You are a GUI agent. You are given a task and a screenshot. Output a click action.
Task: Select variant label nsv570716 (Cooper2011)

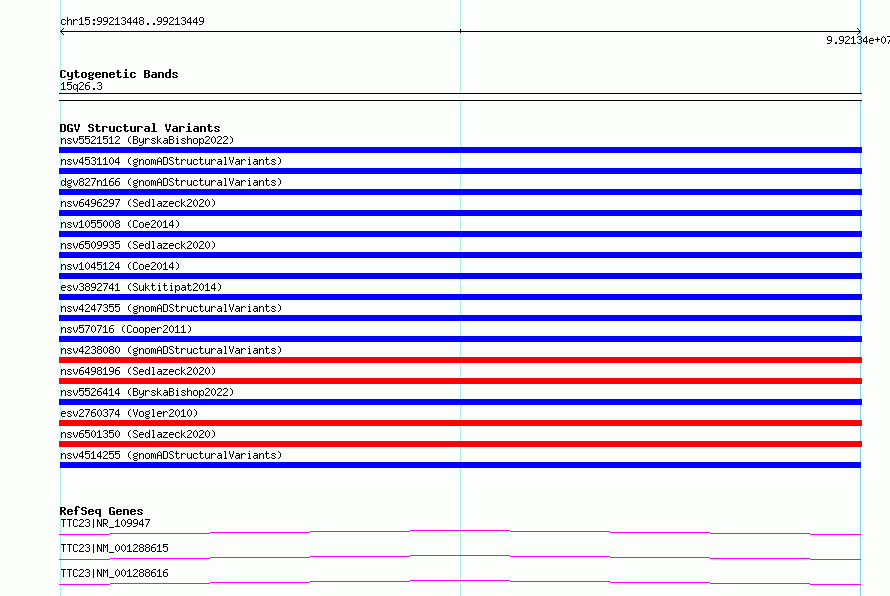pos(126,329)
